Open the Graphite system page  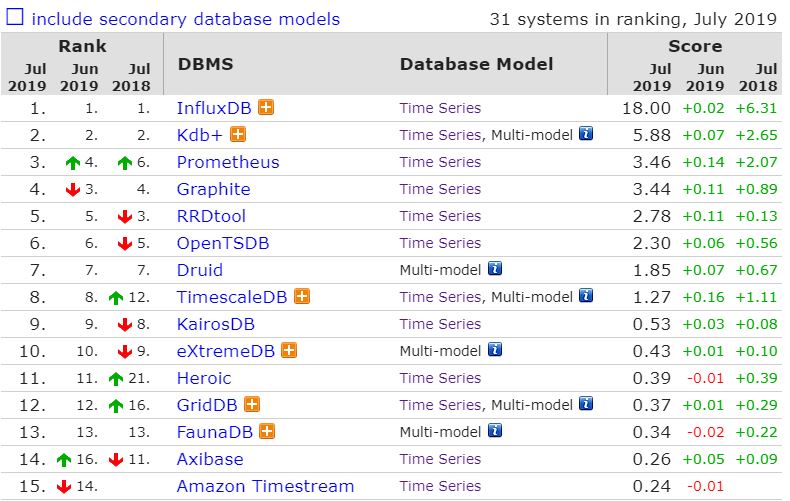(x=213, y=190)
